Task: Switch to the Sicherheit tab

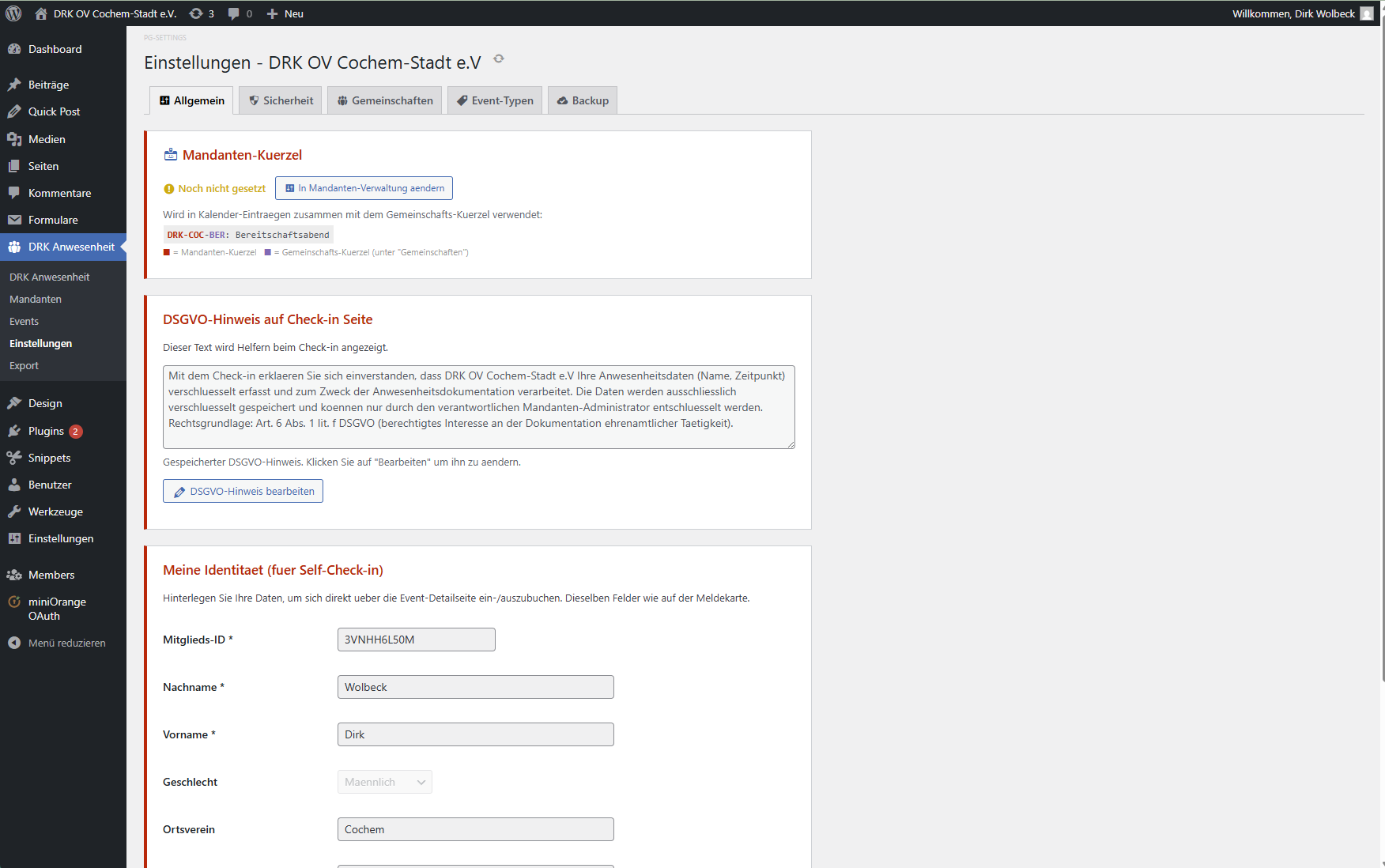Action: pos(281,100)
